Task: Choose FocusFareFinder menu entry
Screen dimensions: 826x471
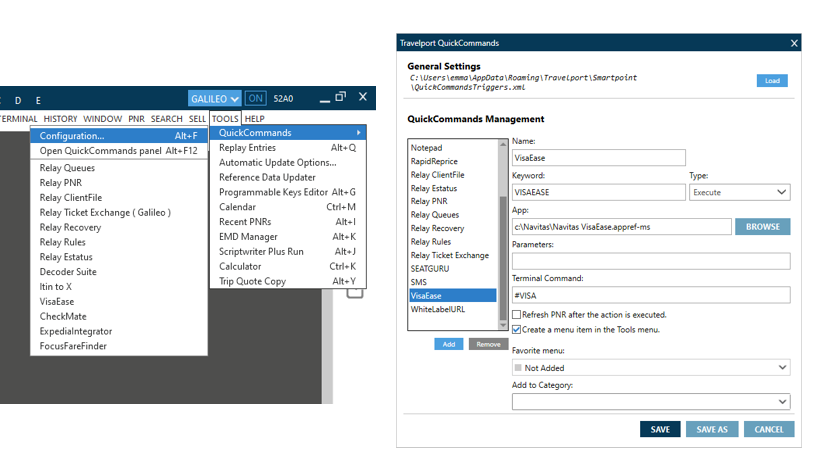Action: tap(73, 346)
